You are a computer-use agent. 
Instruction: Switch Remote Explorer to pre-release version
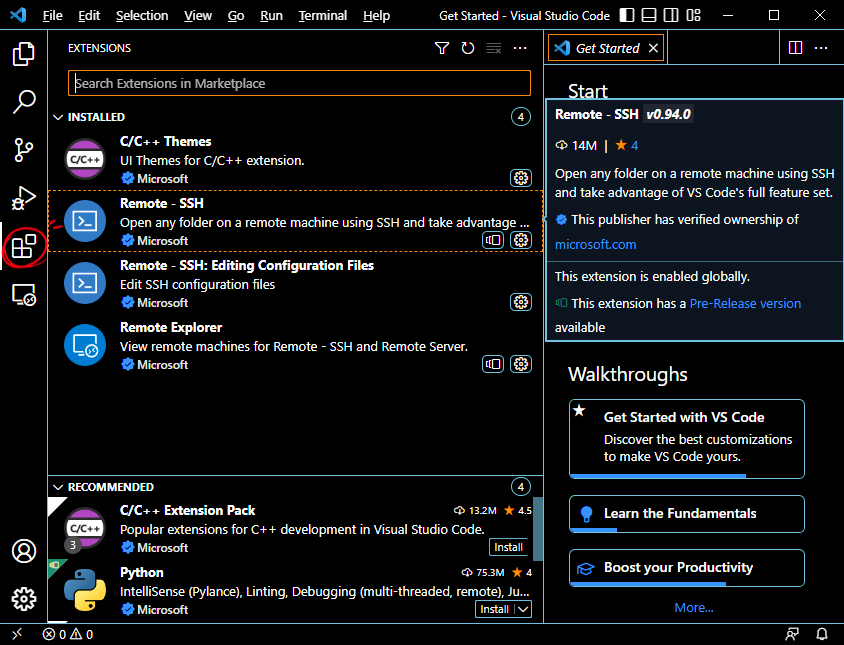[x=493, y=364]
